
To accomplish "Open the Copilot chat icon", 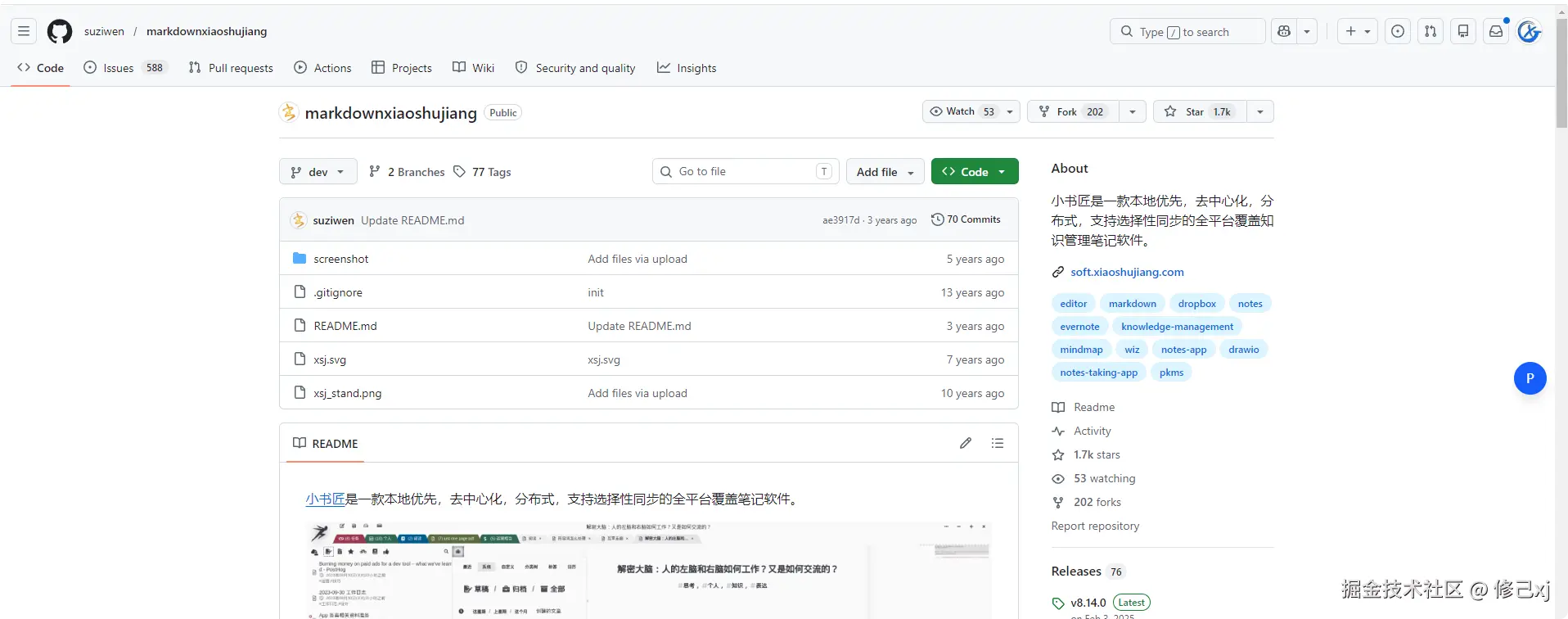I will 1284,31.
